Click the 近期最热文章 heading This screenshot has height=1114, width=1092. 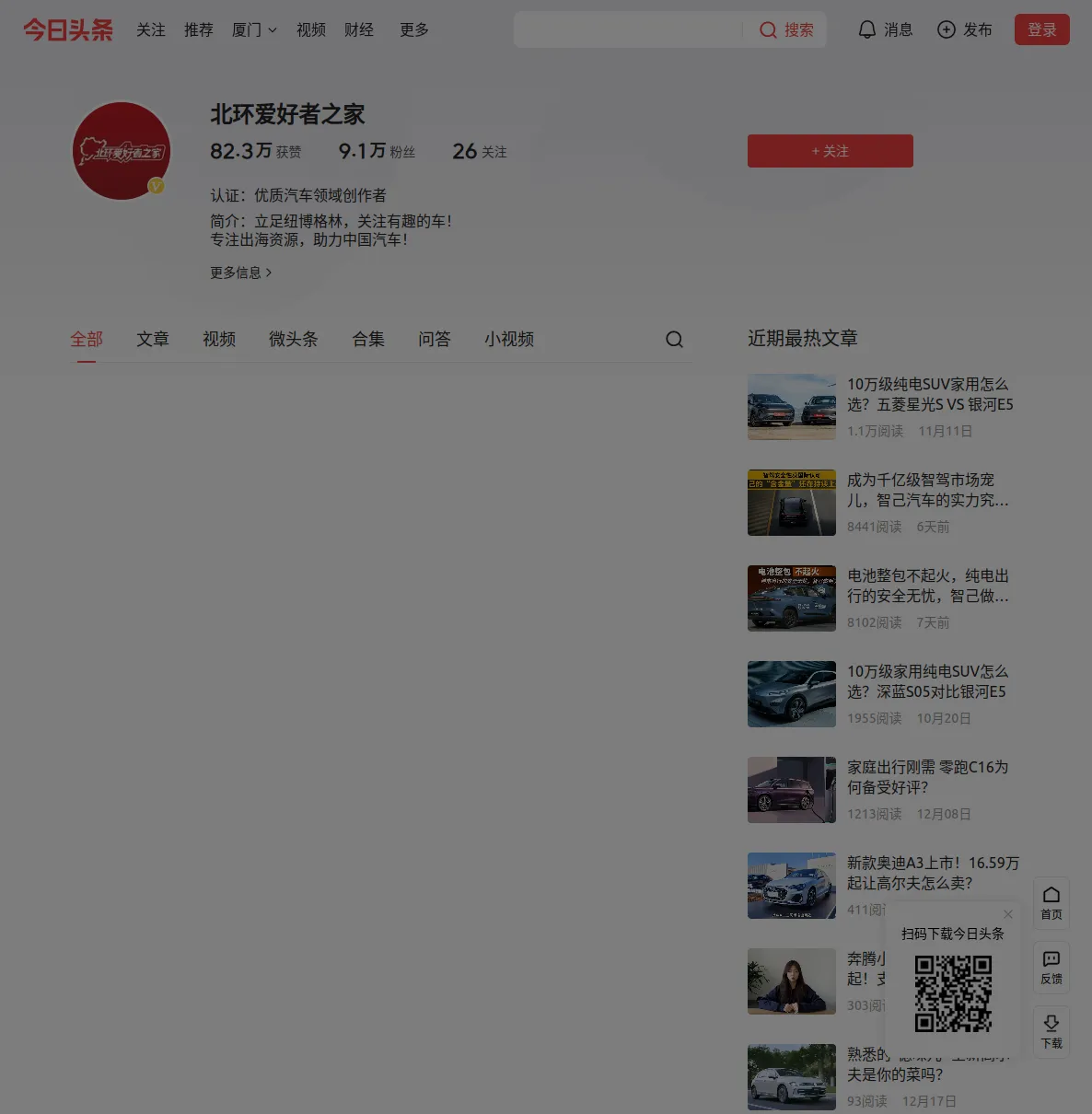pos(803,338)
